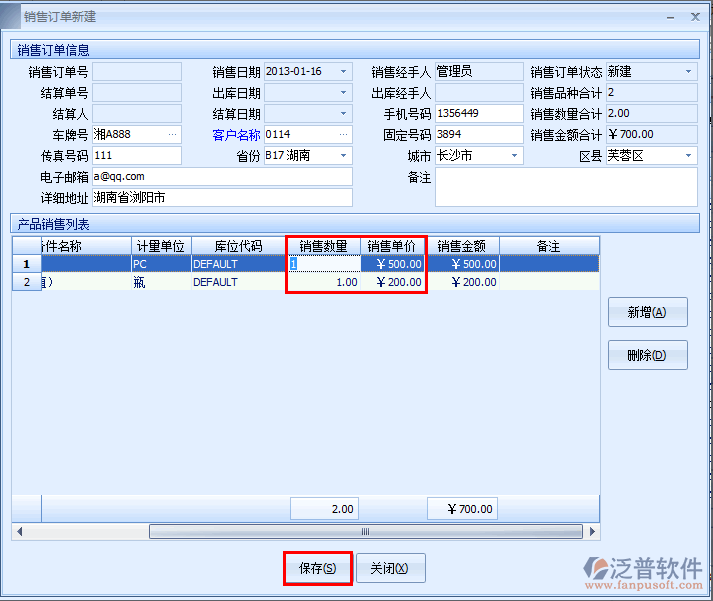The width and height of the screenshot is (713, 601).
Task: Click the ¥500.00 销售单价 cell
Action: click(x=393, y=264)
